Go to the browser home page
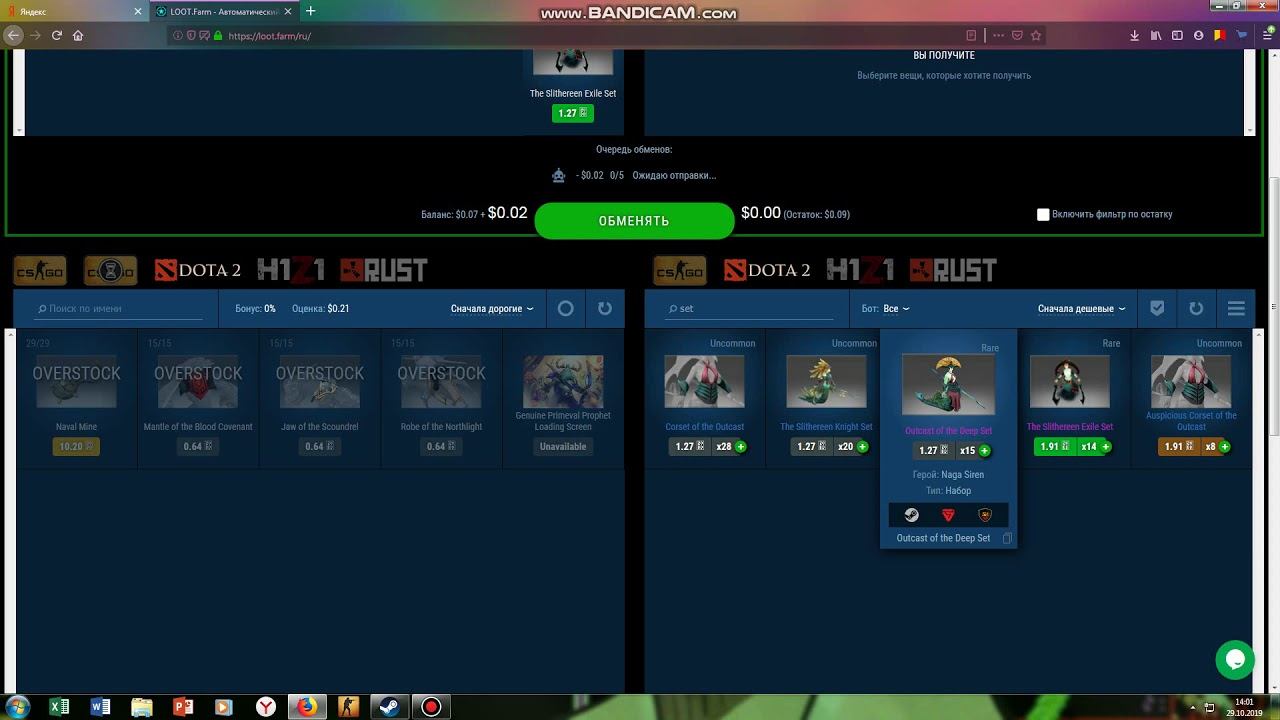This screenshot has width=1280, height=720. (78, 35)
